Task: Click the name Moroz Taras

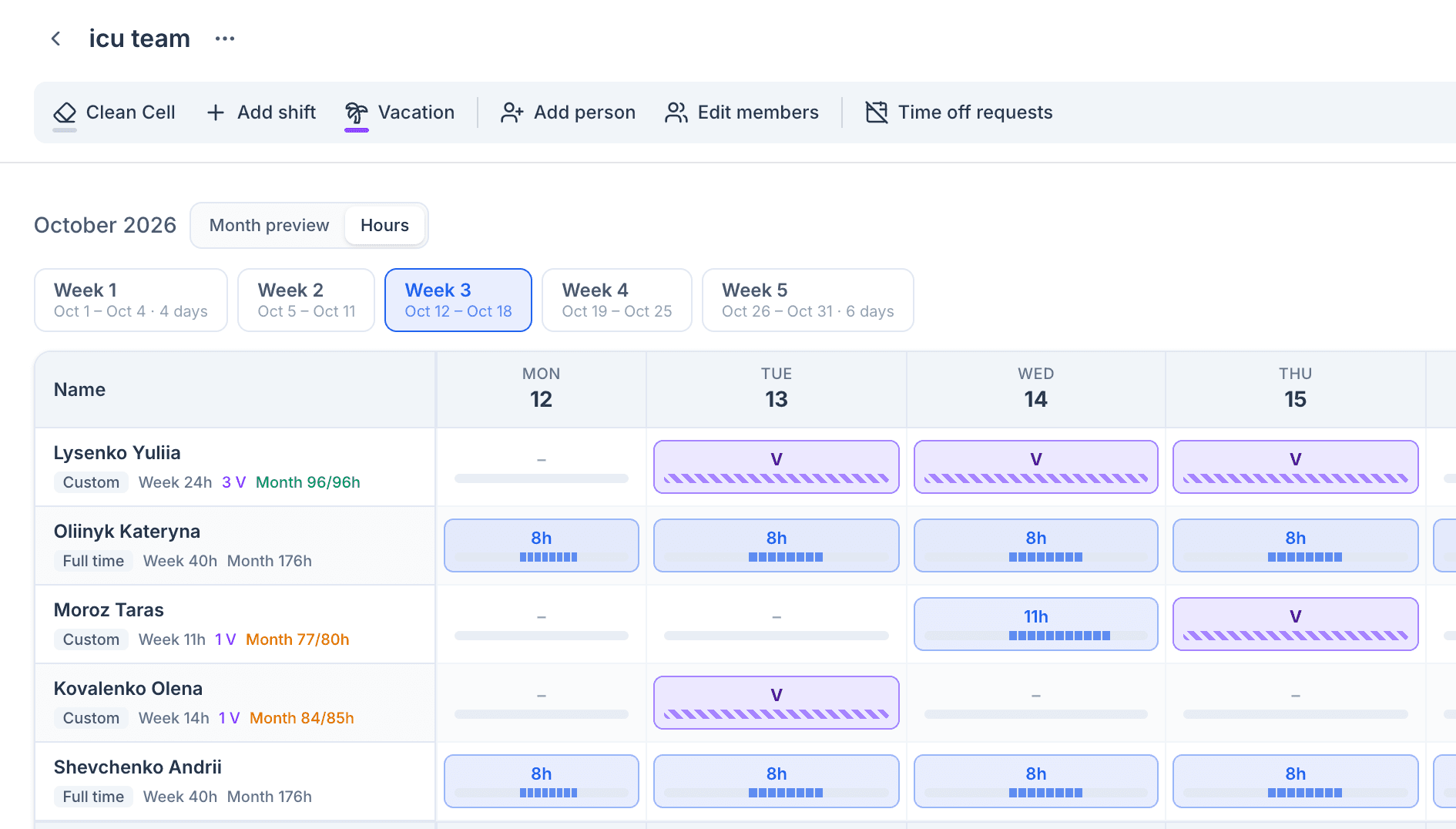Action: pyautogui.click(x=109, y=610)
